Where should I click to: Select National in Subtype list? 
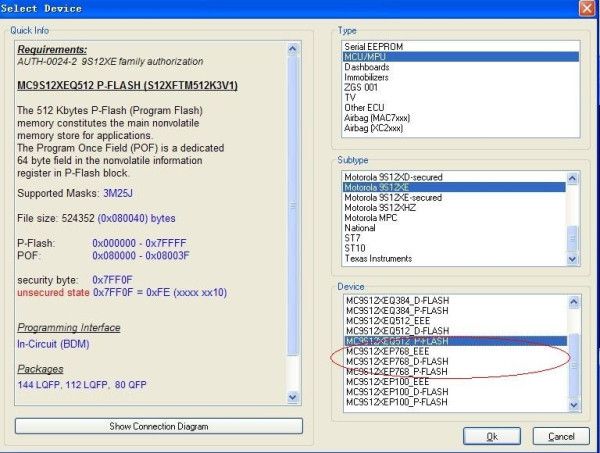[359, 228]
